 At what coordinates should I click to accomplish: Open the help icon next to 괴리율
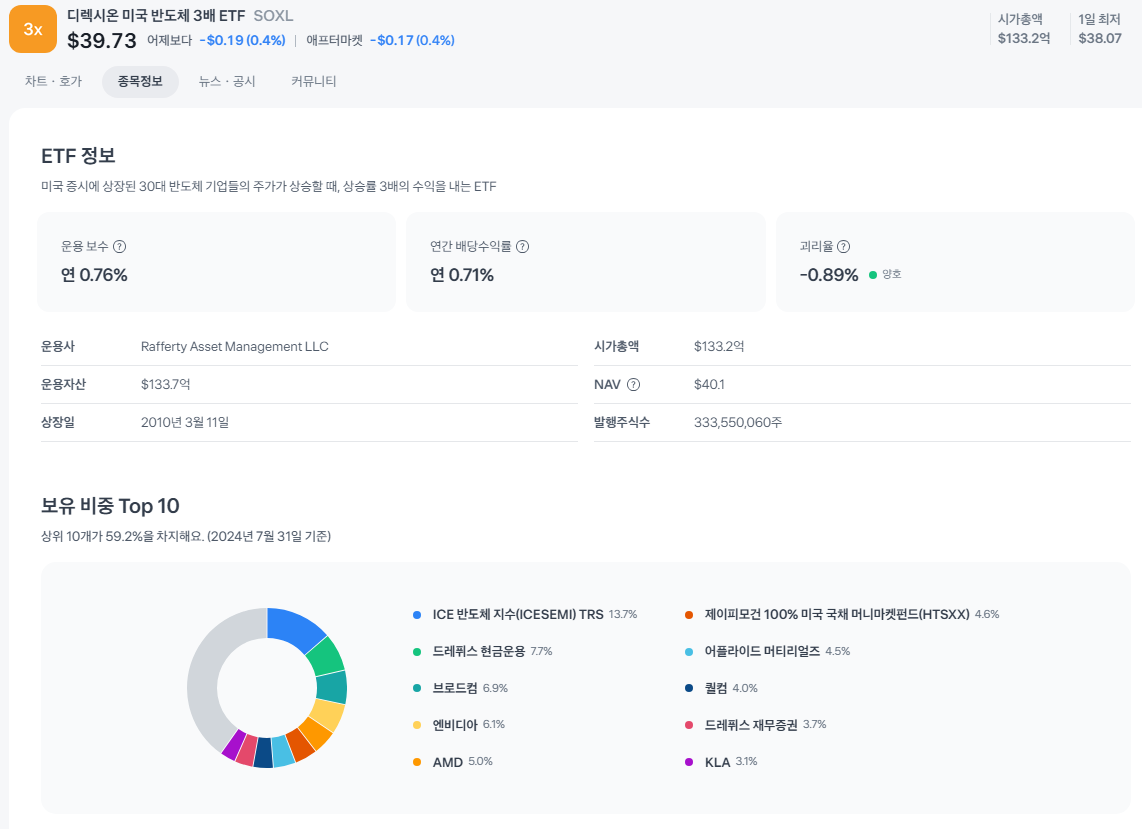(843, 246)
